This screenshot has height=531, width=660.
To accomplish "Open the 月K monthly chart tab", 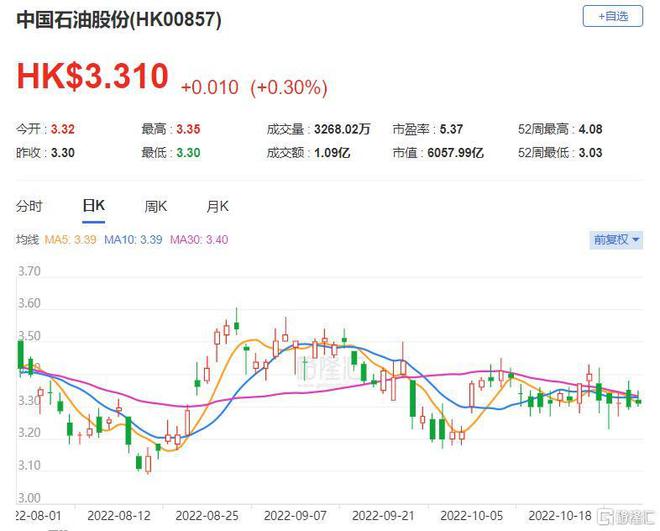I will [217, 206].
